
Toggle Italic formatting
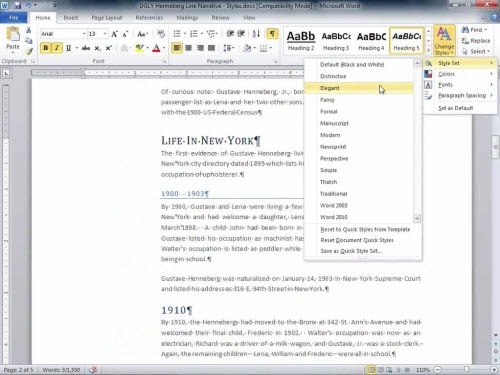click(x=57, y=48)
